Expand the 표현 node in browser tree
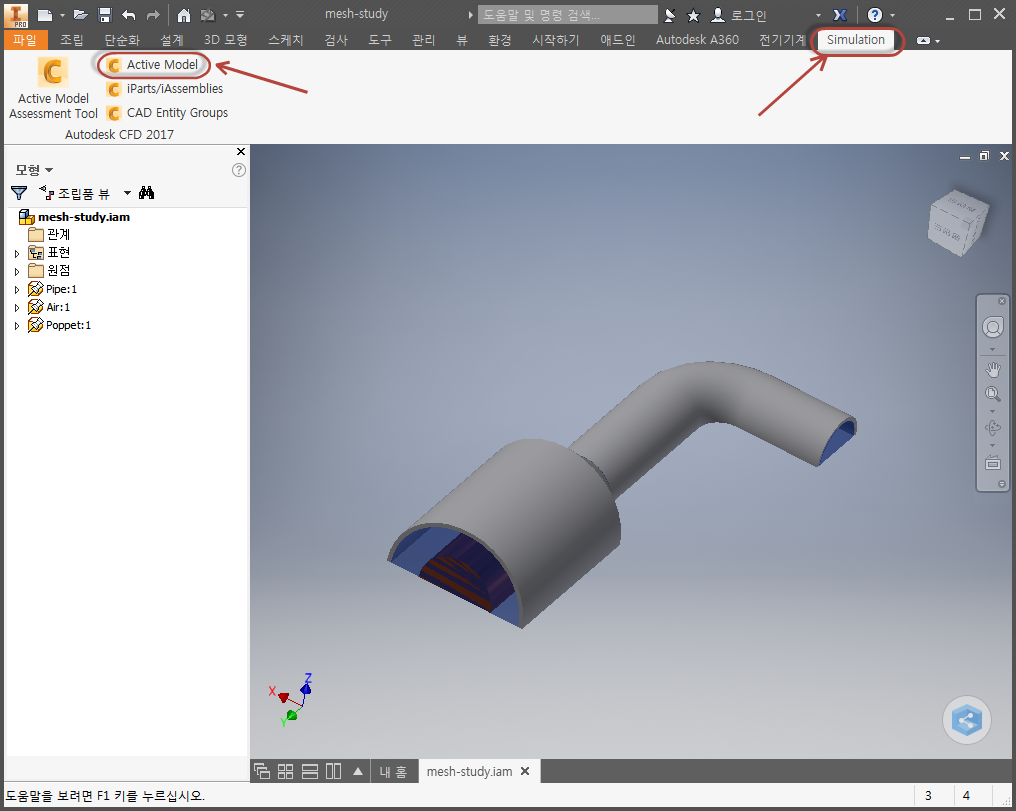Viewport: 1016px width, 811px height. click(x=17, y=253)
